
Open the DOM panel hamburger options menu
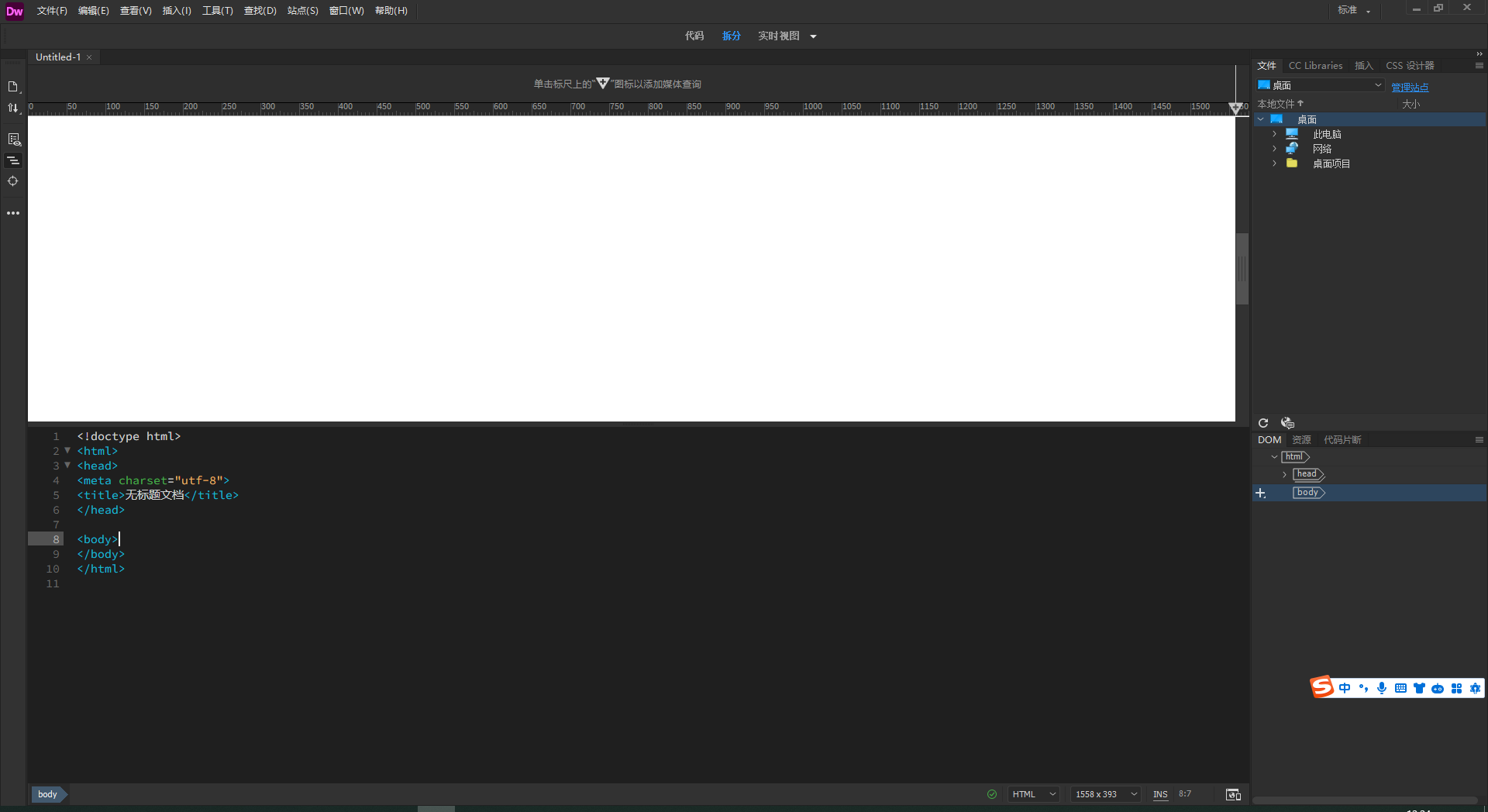click(1479, 440)
